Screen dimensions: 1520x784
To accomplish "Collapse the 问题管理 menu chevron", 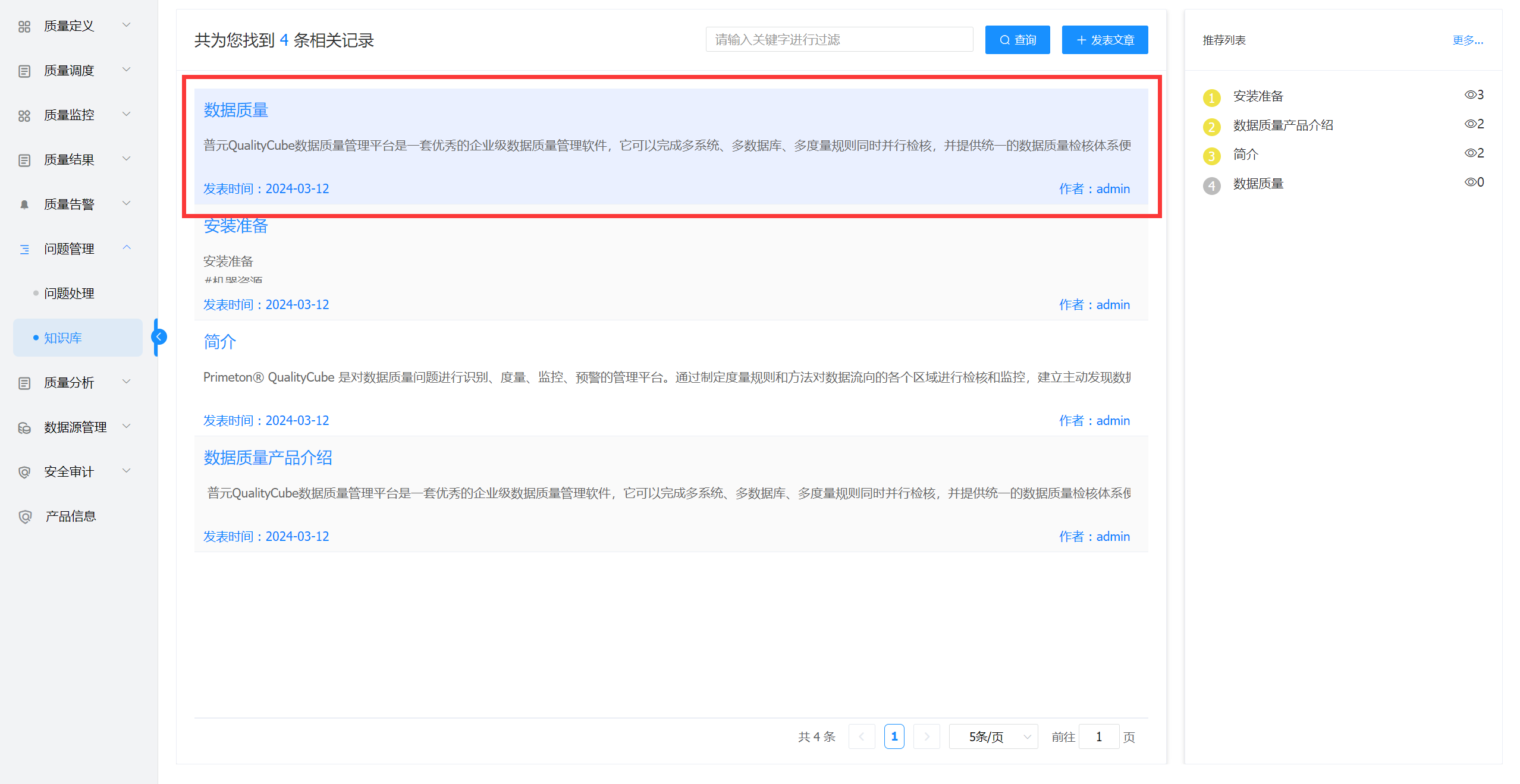I will pos(126,248).
